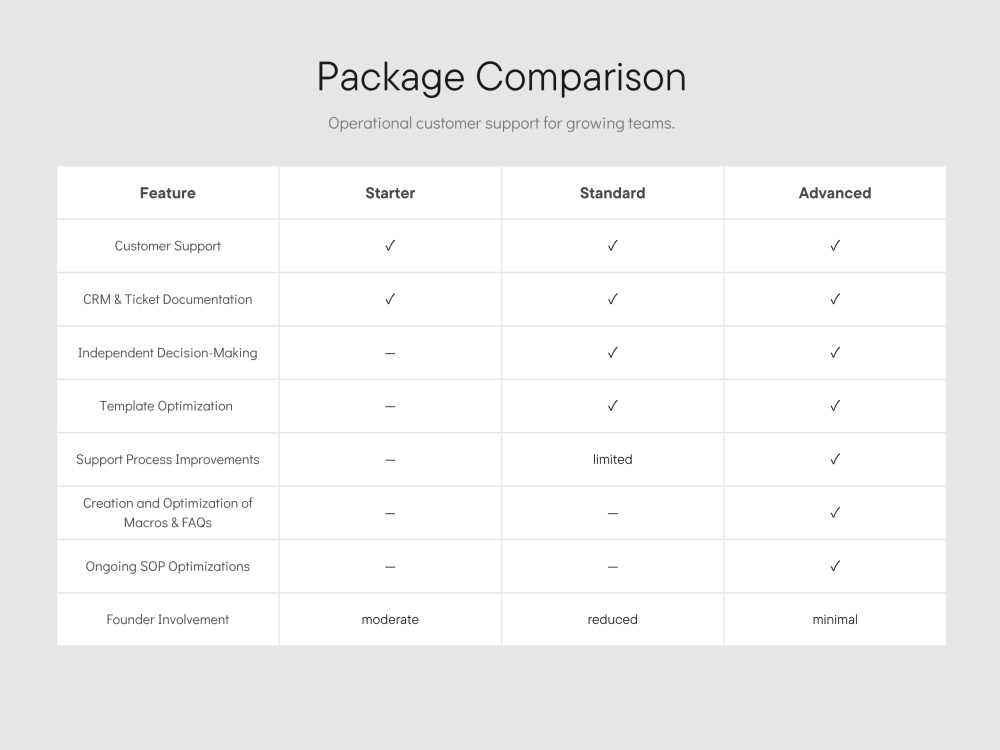Viewport: 1000px width, 750px height.
Task: Click Starter checkmark for Customer Support
Action: pyautogui.click(x=390, y=246)
